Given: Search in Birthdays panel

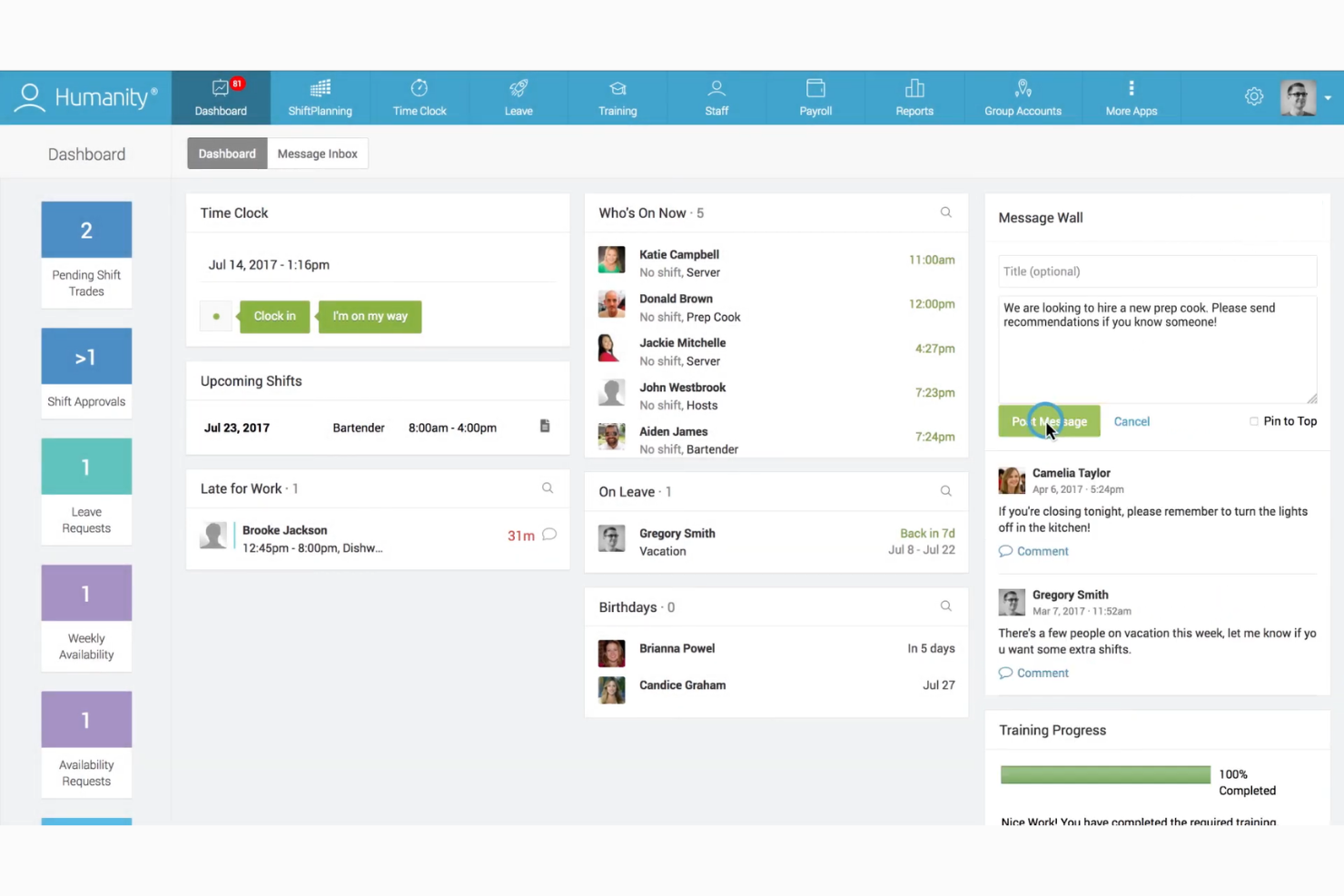Looking at the screenshot, I should pos(945,606).
